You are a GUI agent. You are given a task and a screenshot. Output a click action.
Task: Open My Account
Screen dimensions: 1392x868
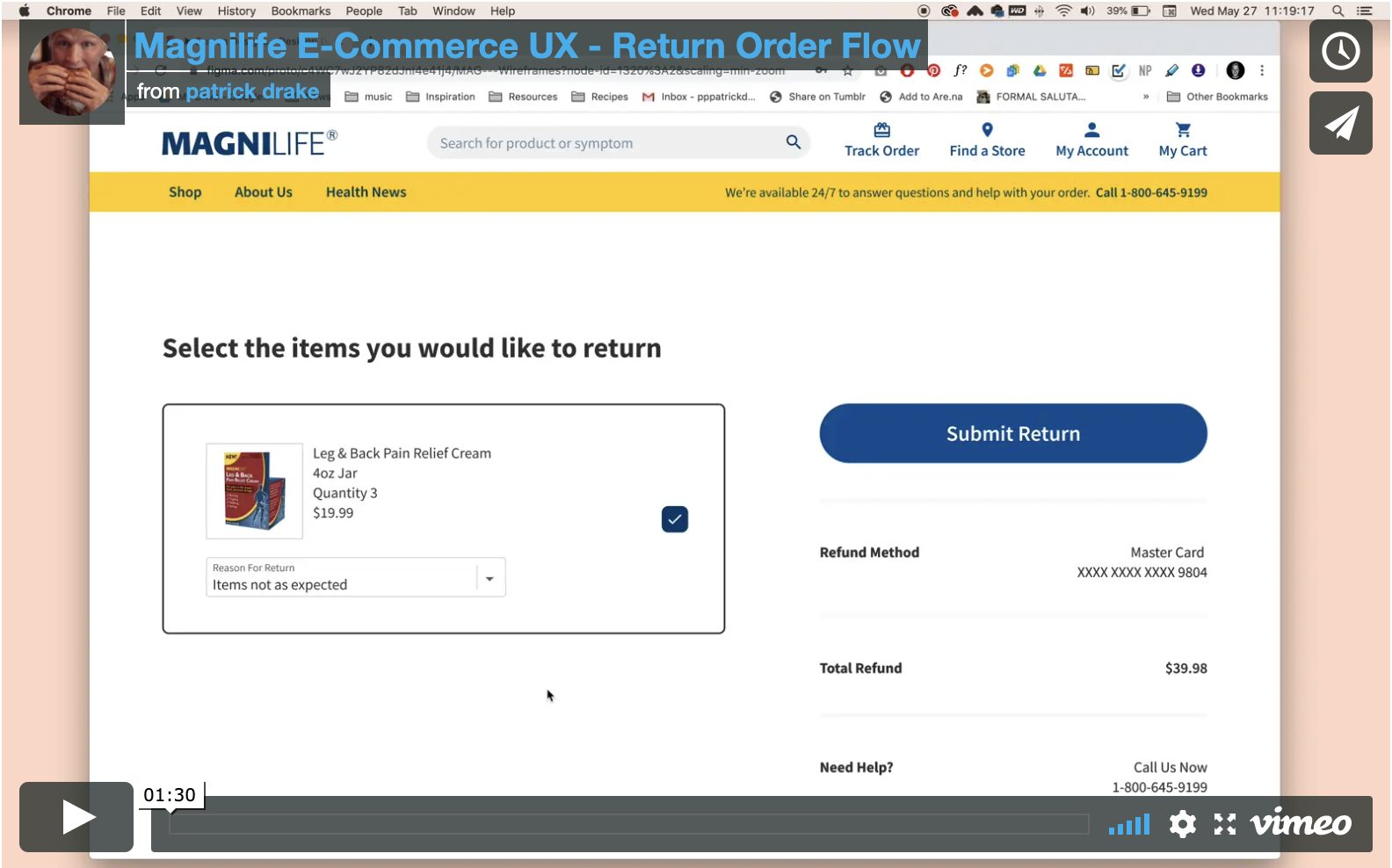pos(1091,141)
